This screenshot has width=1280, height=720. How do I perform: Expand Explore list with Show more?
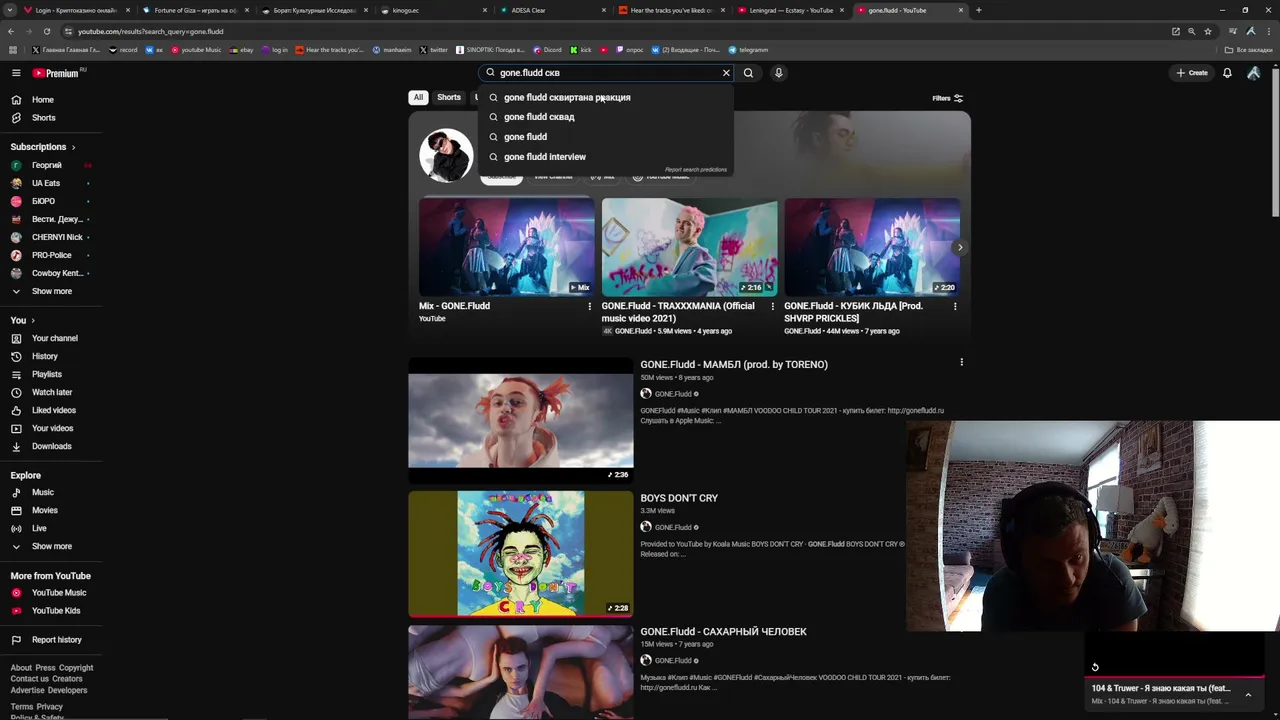pyautogui.click(x=49, y=546)
